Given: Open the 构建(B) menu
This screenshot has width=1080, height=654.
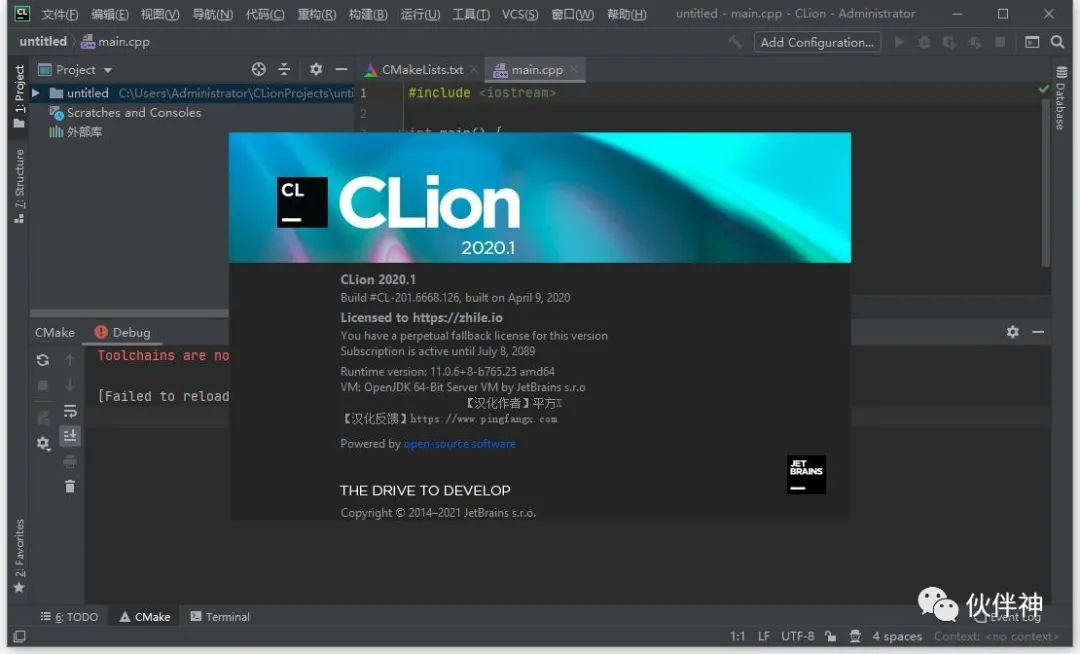Looking at the screenshot, I should [368, 14].
